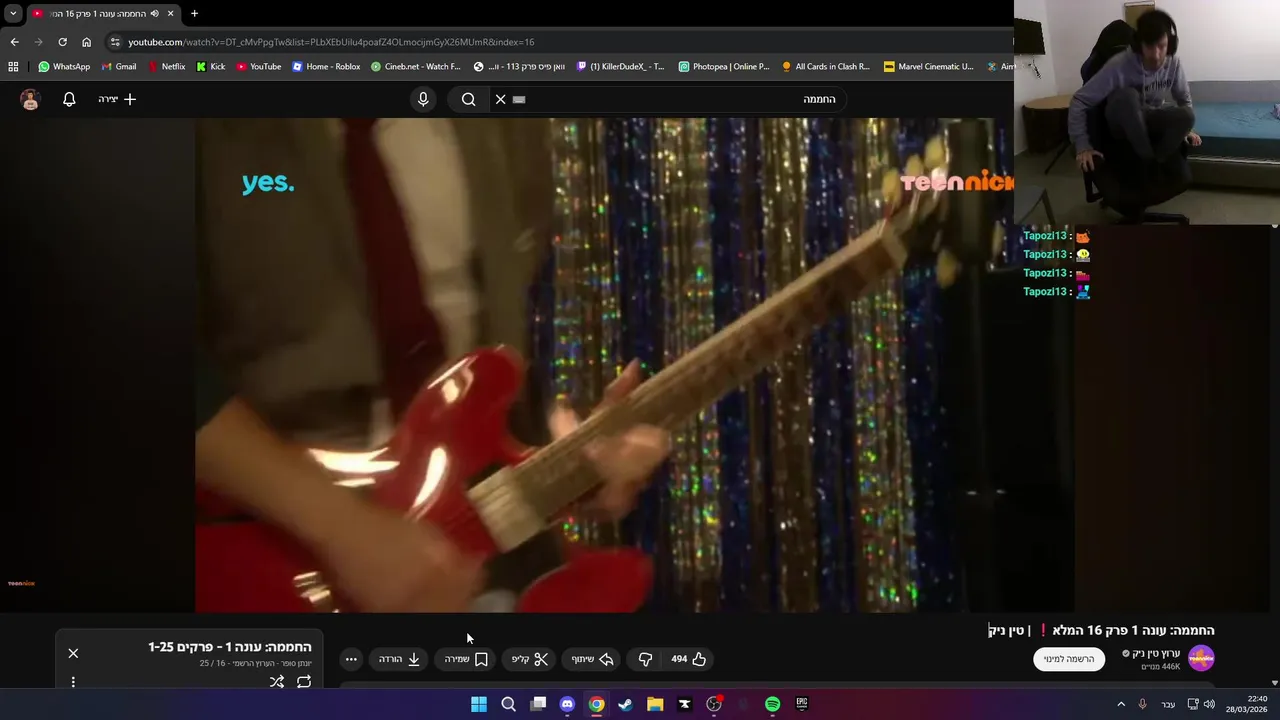Viewport: 1280px width, 720px height.
Task: Open the tab search dropdown arrow
Action: click(x=13, y=13)
